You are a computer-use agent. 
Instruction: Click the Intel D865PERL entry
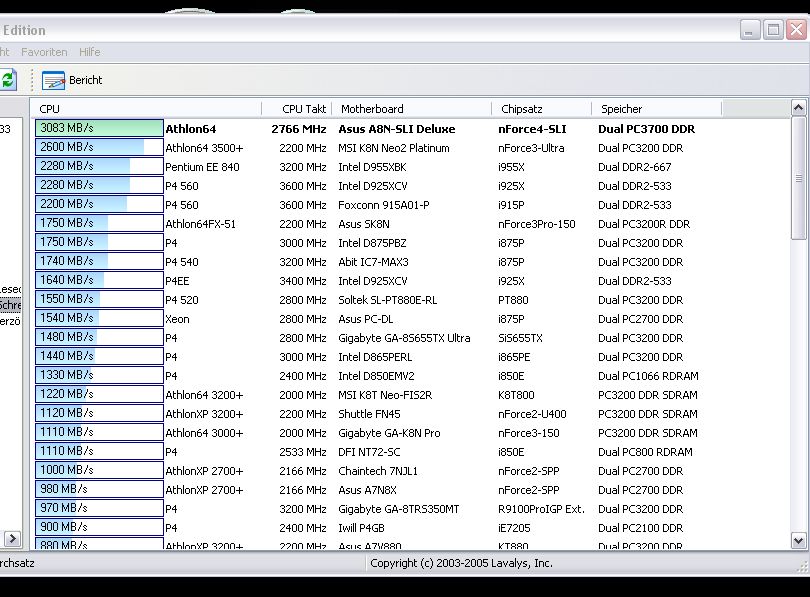coord(375,357)
